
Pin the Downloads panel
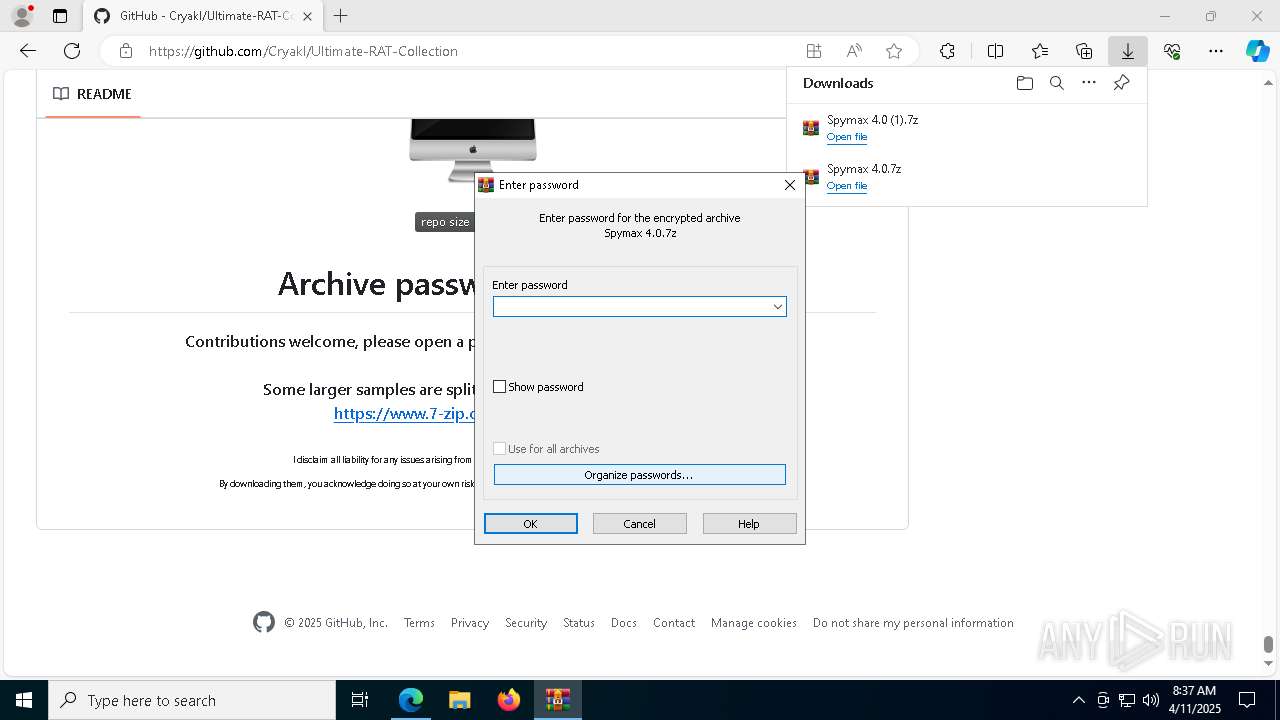pyautogui.click(x=1121, y=83)
